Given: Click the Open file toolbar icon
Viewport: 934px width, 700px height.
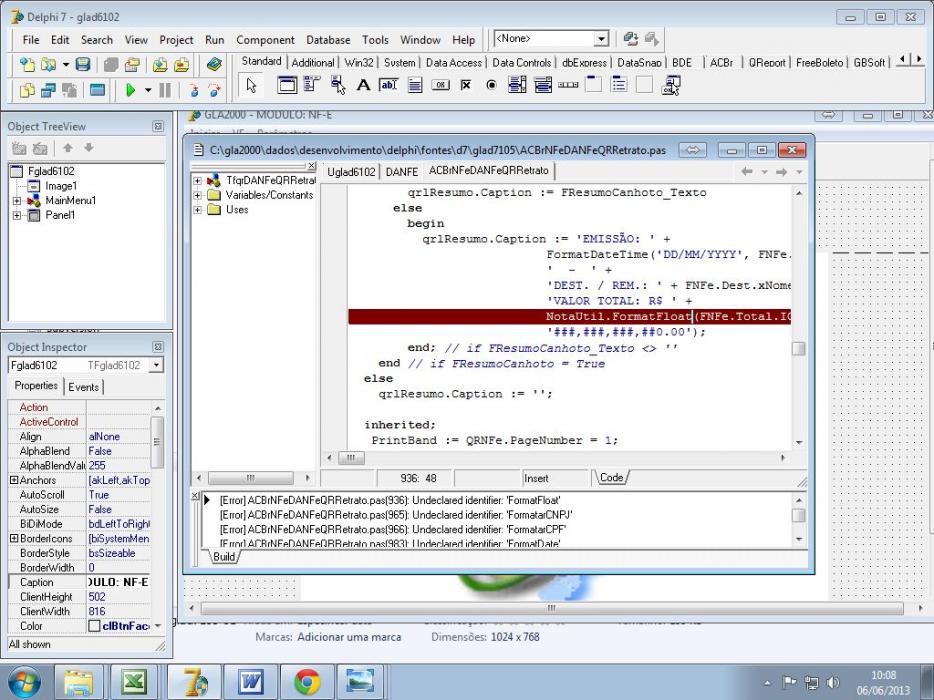Looking at the screenshot, I should (x=48, y=64).
